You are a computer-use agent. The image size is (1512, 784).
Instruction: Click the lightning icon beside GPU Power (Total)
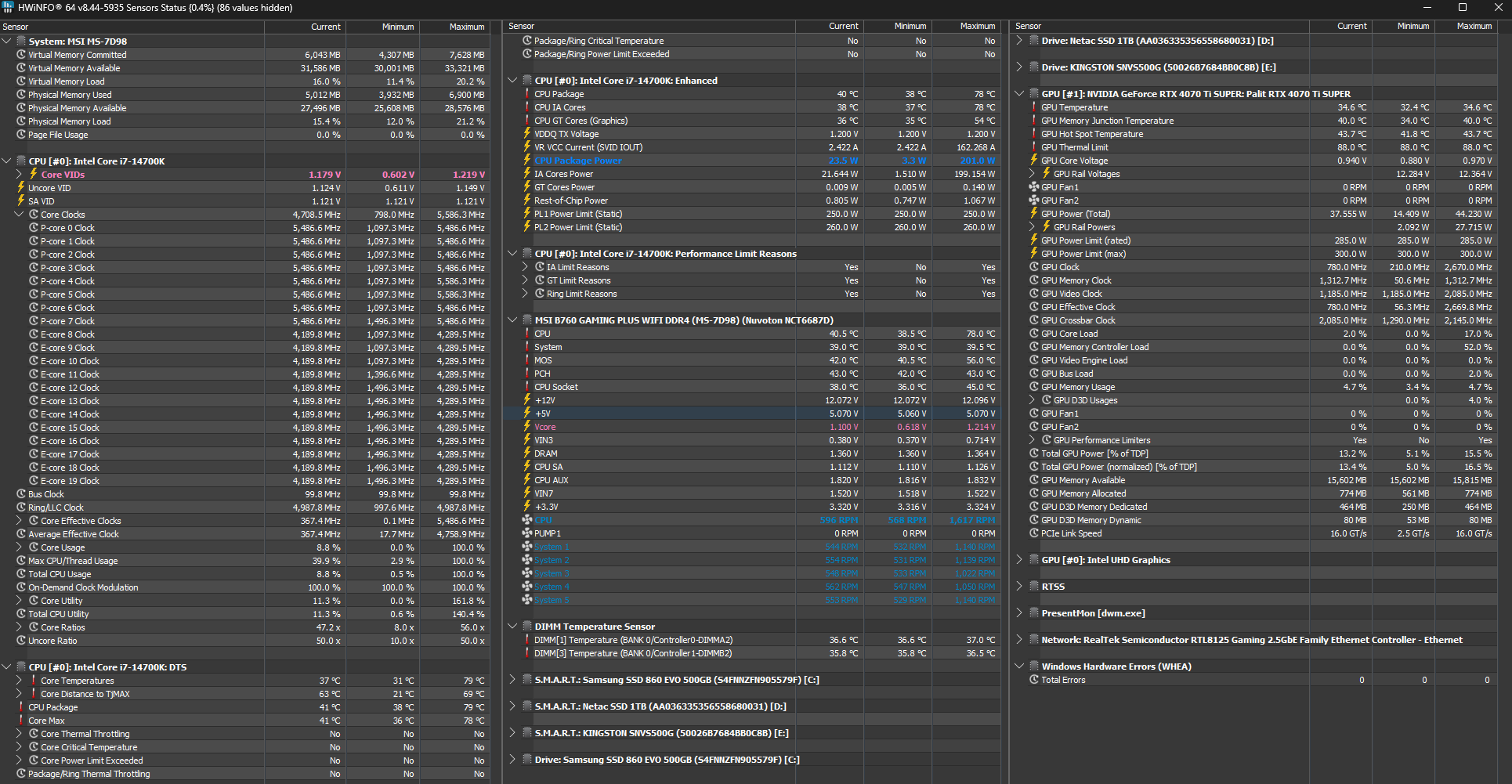(1034, 214)
